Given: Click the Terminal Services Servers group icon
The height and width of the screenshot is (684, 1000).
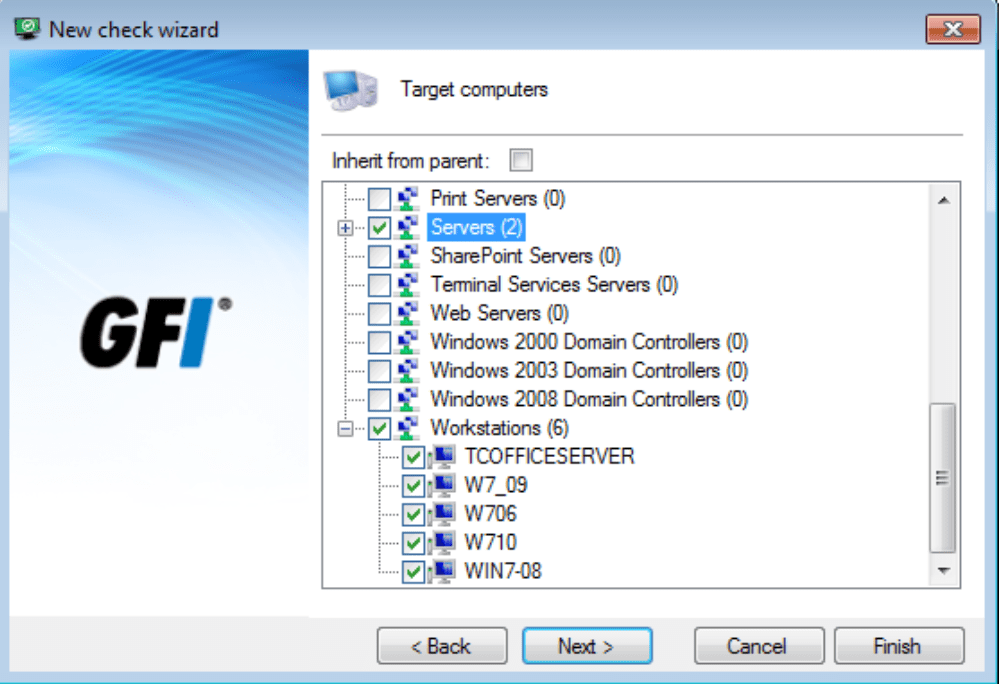Looking at the screenshot, I should pos(408,285).
